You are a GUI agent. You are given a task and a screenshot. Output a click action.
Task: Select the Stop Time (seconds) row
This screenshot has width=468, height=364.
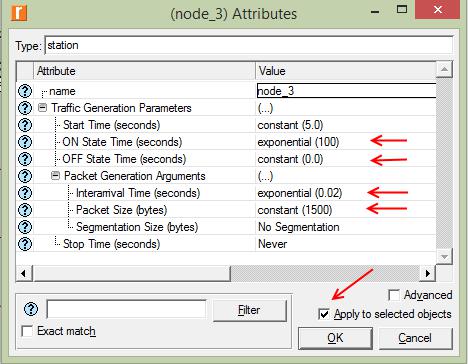tap(226, 244)
